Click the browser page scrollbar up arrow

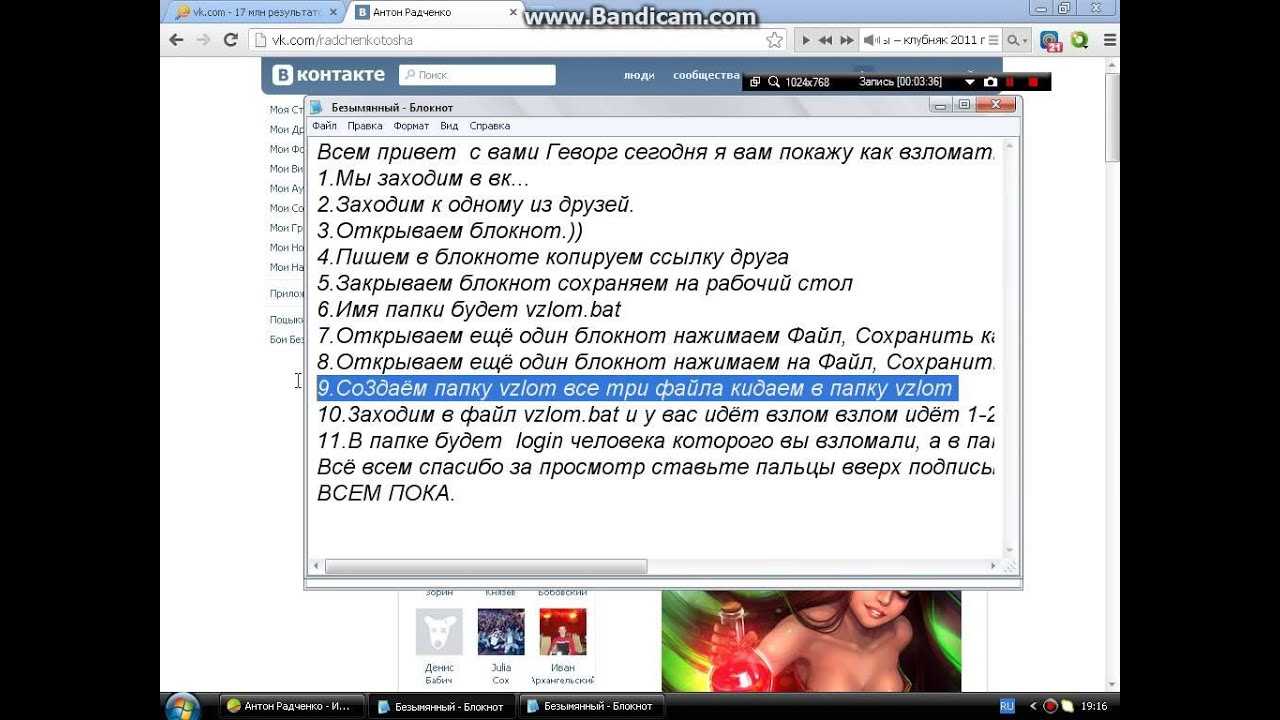tap(1112, 66)
